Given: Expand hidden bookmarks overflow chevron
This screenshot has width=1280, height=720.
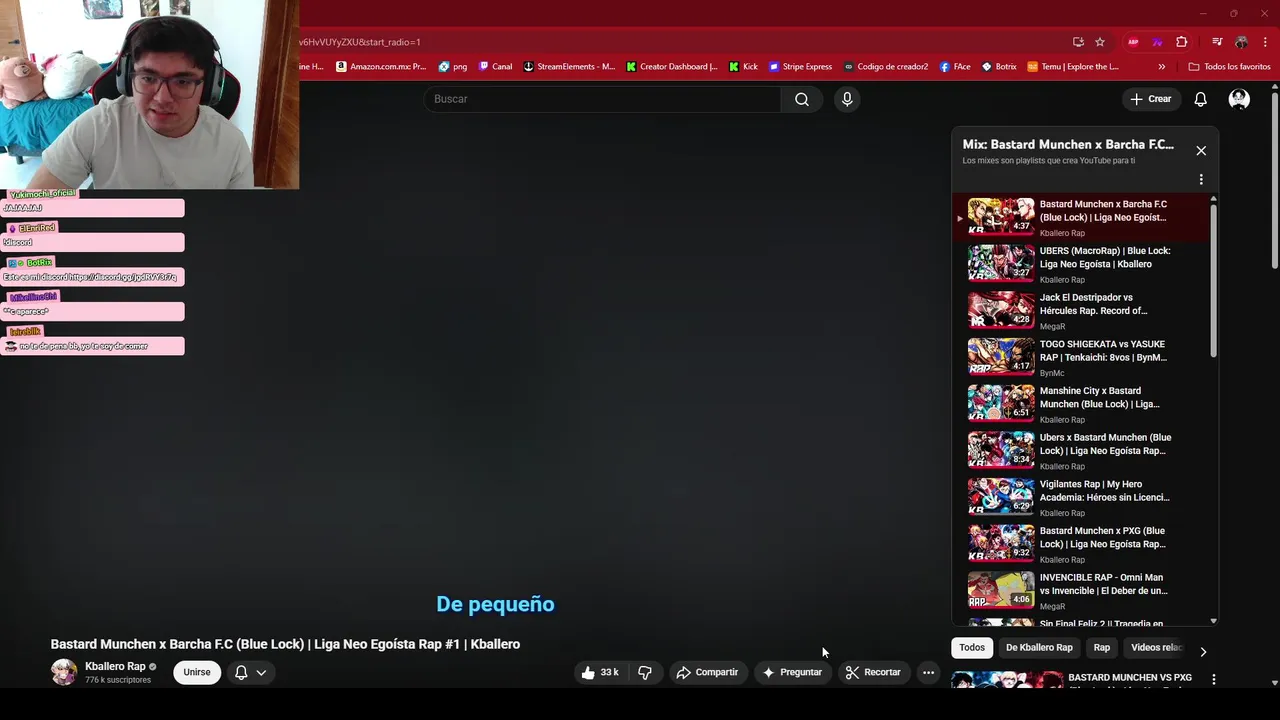Looking at the screenshot, I should (x=1161, y=67).
